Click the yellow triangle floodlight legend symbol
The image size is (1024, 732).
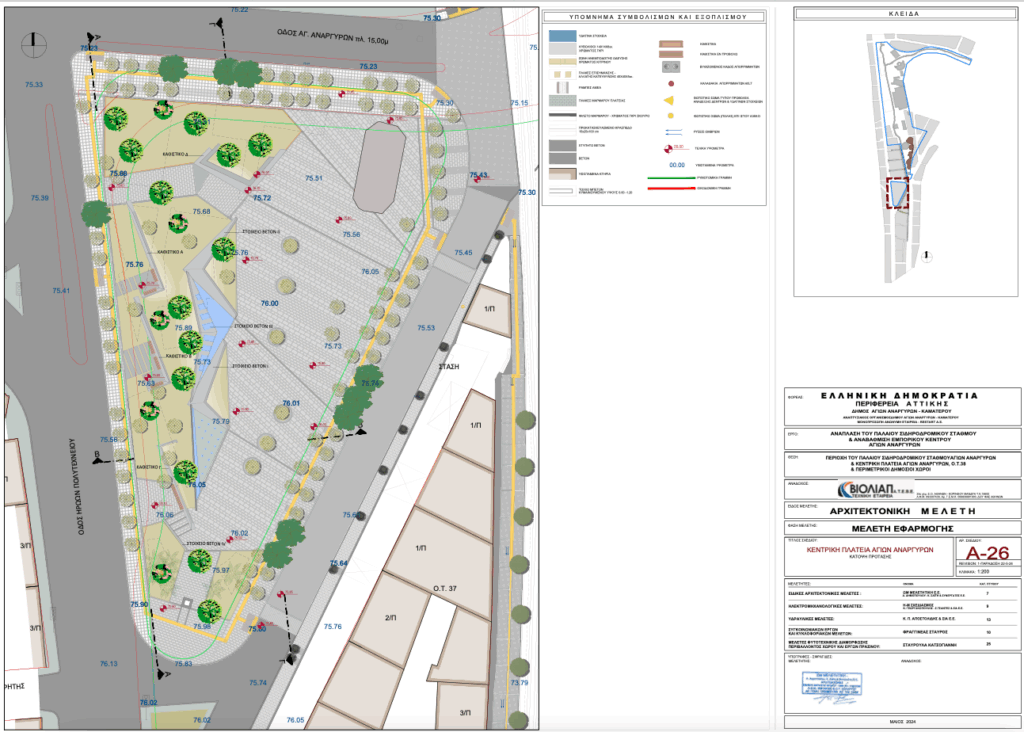point(671,101)
